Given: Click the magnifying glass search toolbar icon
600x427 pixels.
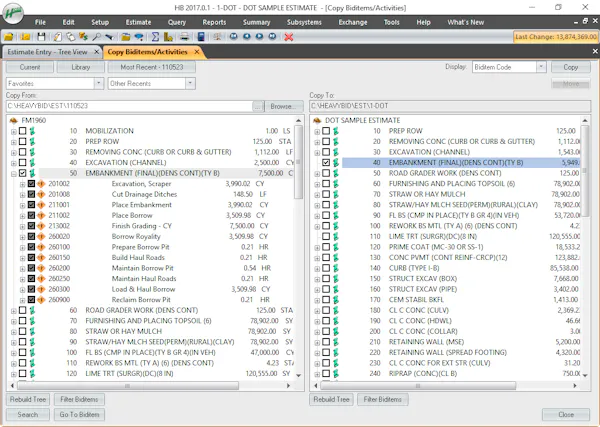Looking at the screenshot, I should [x=97, y=37].
